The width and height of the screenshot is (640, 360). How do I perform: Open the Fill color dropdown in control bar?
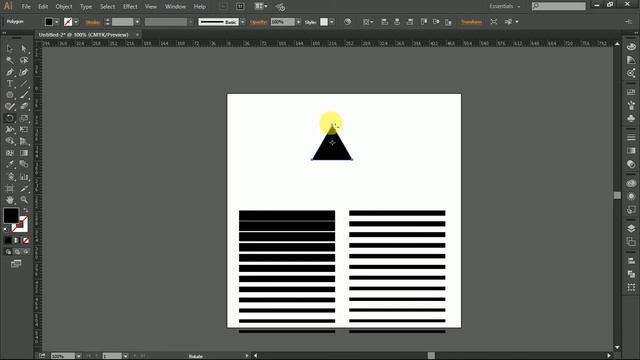point(57,22)
